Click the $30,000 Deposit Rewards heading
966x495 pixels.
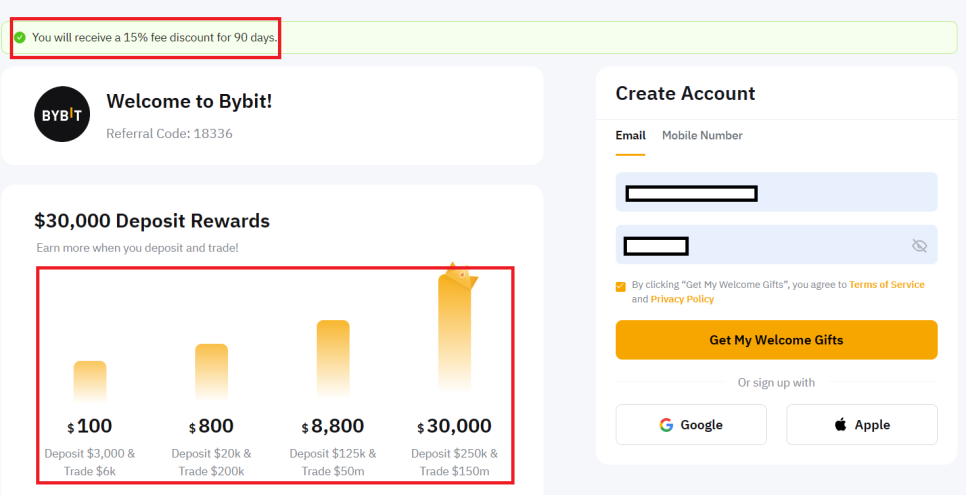[x=152, y=221]
